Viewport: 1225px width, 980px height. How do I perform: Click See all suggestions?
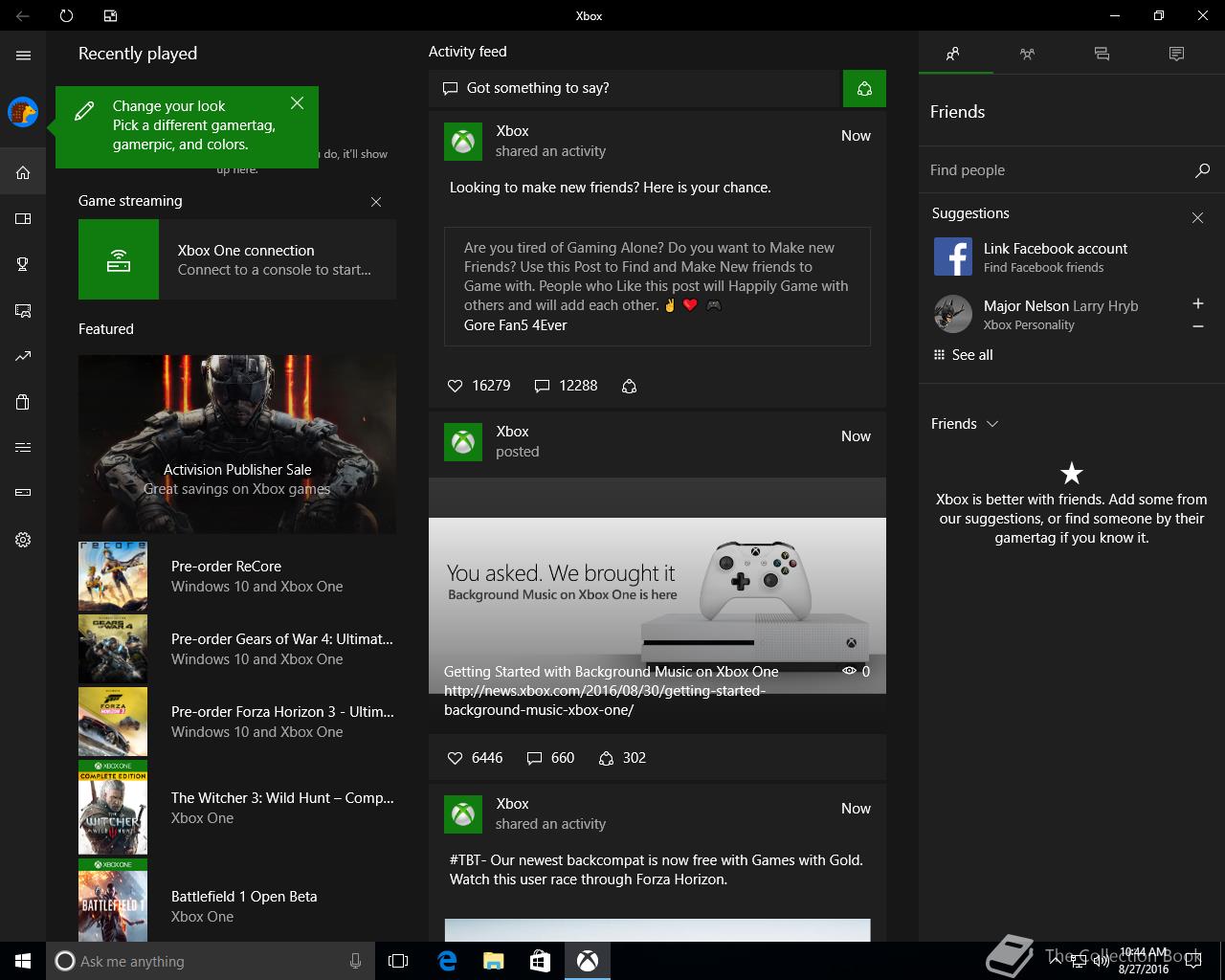click(963, 355)
